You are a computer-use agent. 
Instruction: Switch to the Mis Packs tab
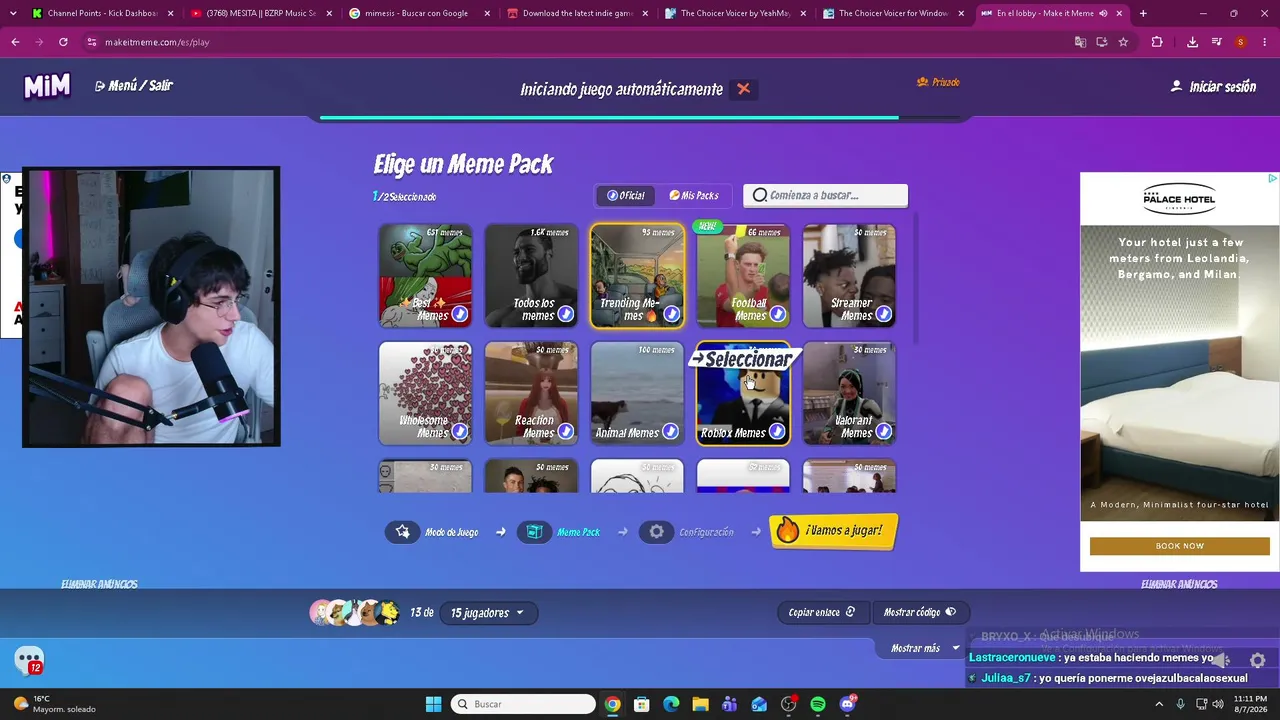[x=694, y=195]
